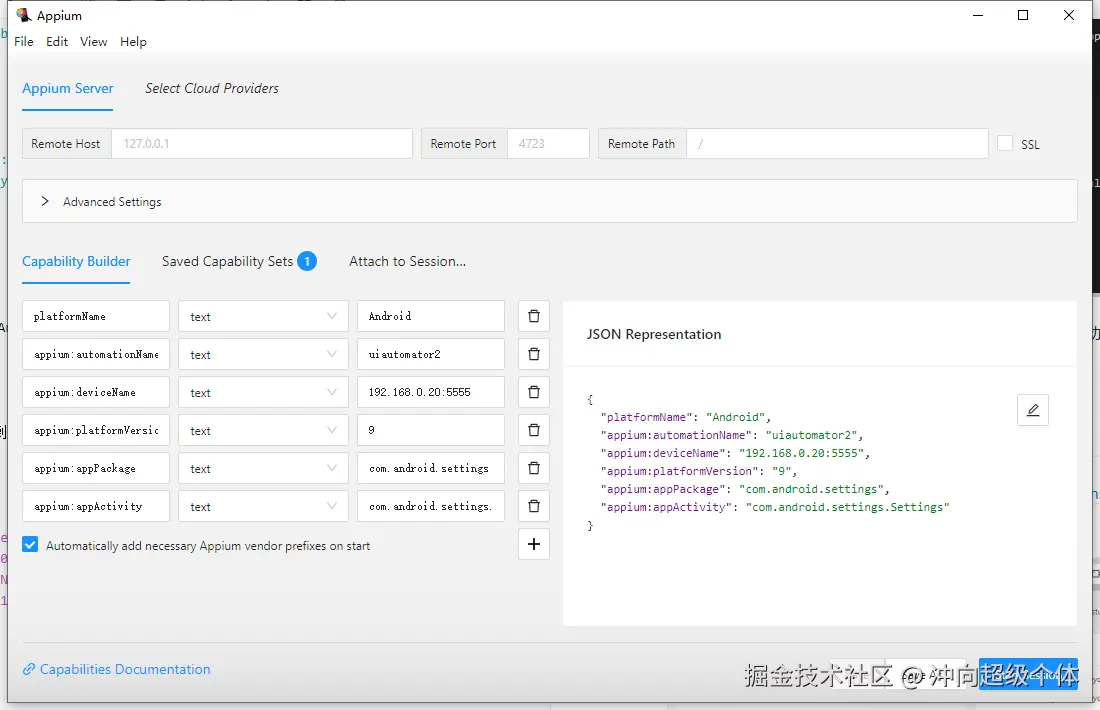Click the Remote Path input field
1100x710 pixels.
[x=837, y=143]
